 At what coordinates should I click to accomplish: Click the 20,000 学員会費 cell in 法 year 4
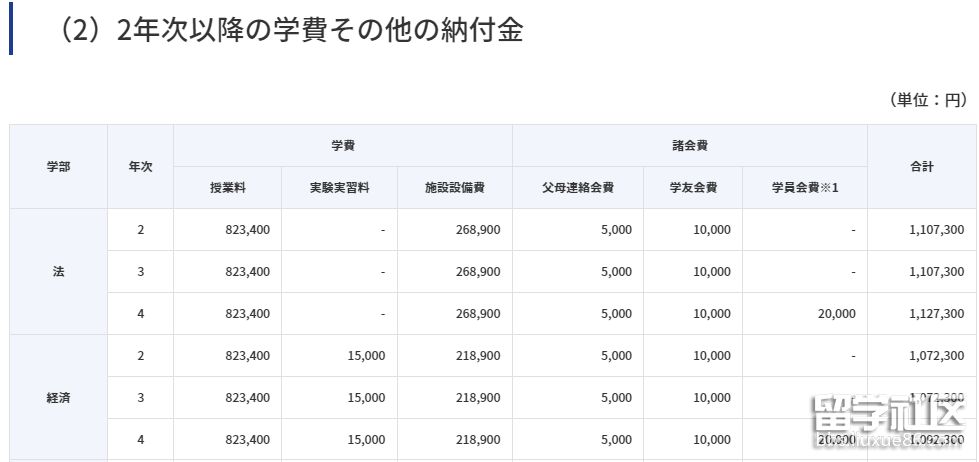pyautogui.click(x=836, y=314)
